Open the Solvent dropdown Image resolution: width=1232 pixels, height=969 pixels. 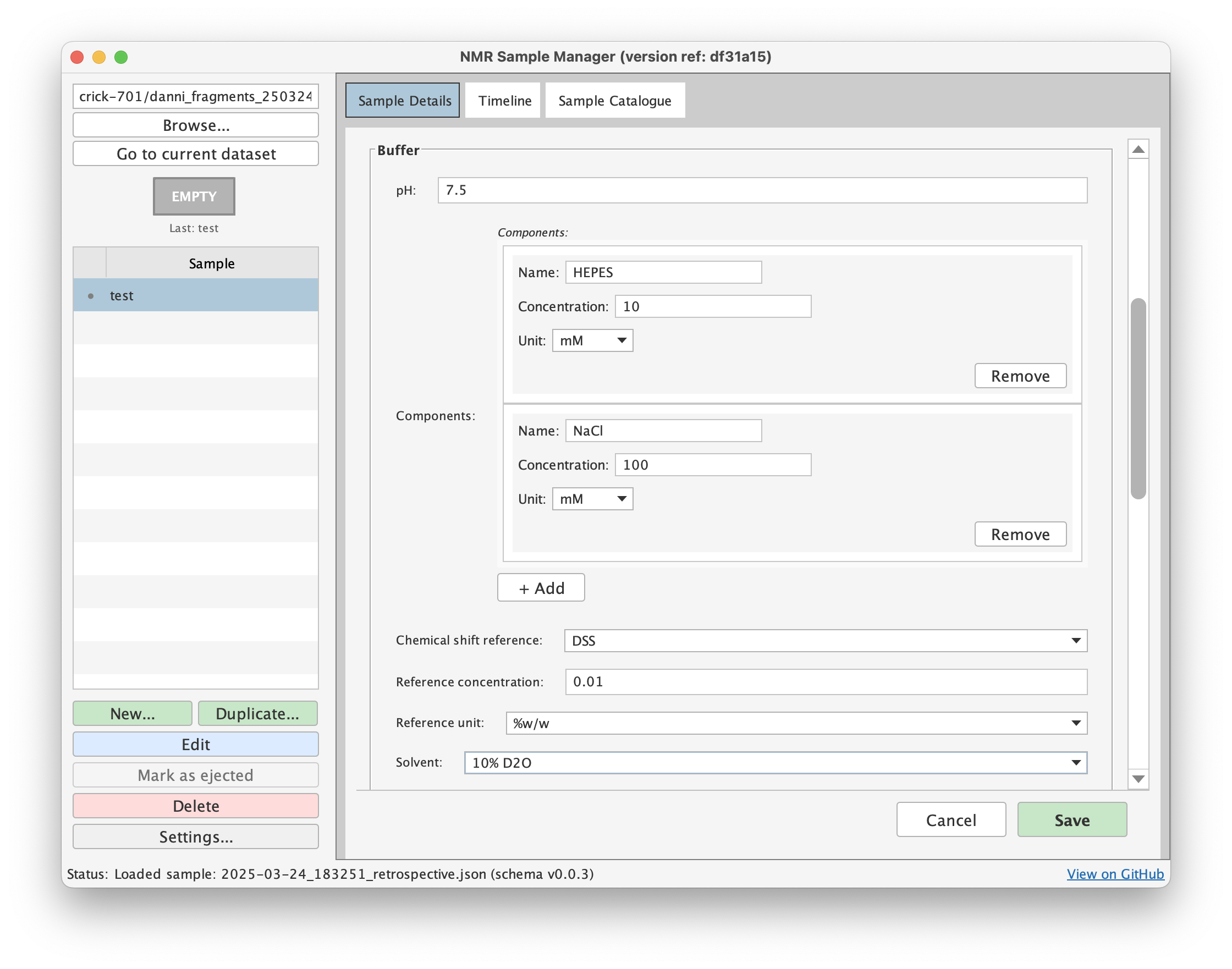[x=776, y=762]
